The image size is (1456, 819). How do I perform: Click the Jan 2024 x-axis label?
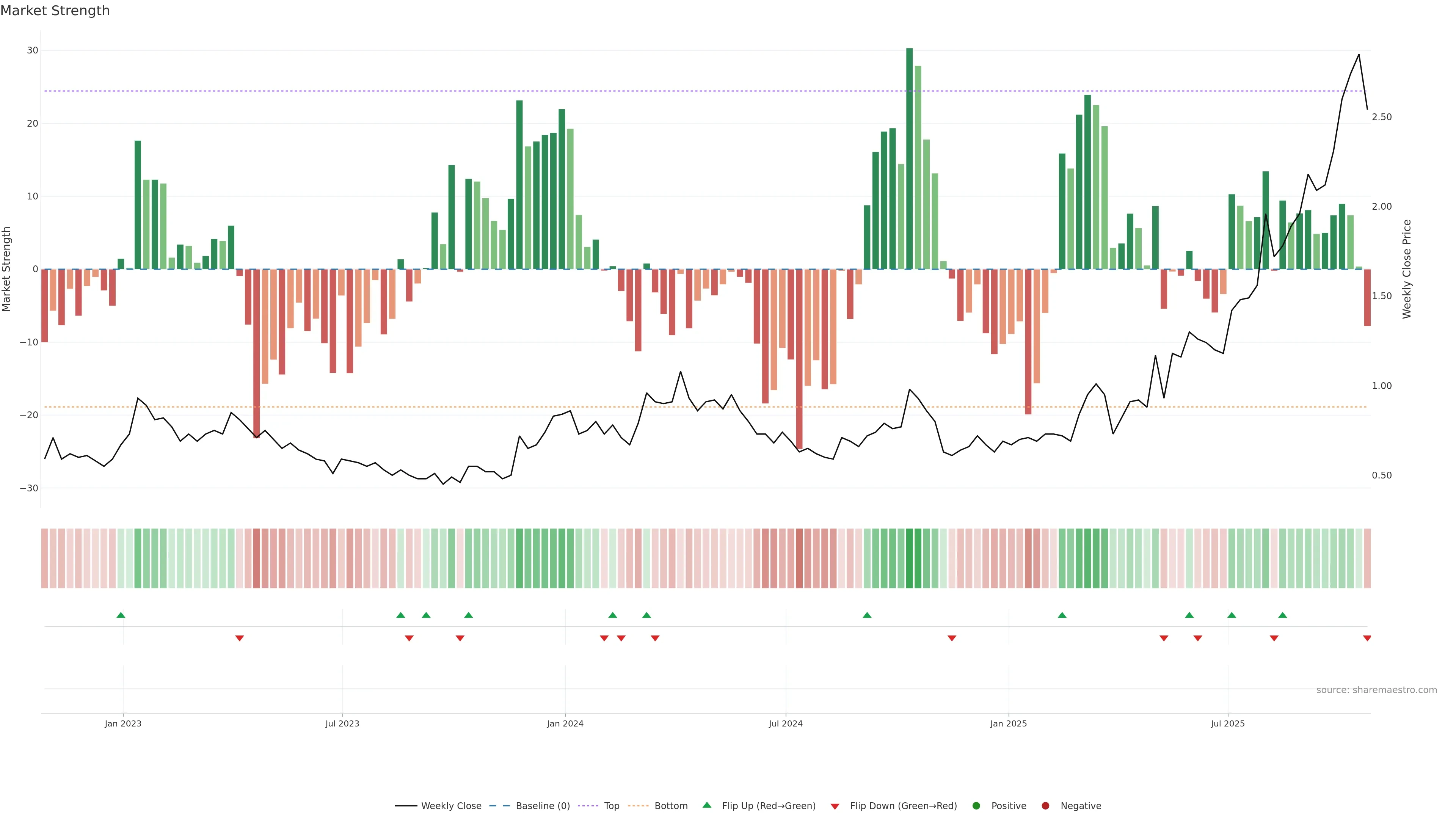coord(565,723)
